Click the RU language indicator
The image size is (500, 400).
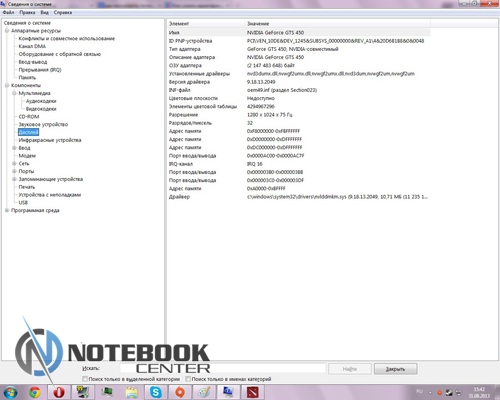coord(419,391)
